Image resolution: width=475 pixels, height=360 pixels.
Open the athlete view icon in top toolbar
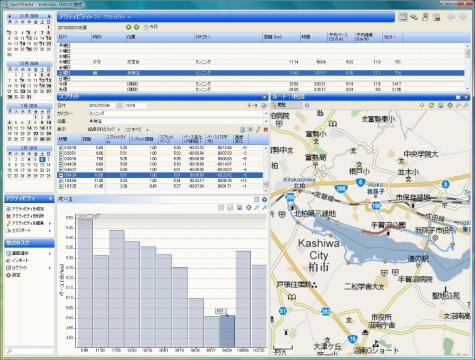coord(425,17)
